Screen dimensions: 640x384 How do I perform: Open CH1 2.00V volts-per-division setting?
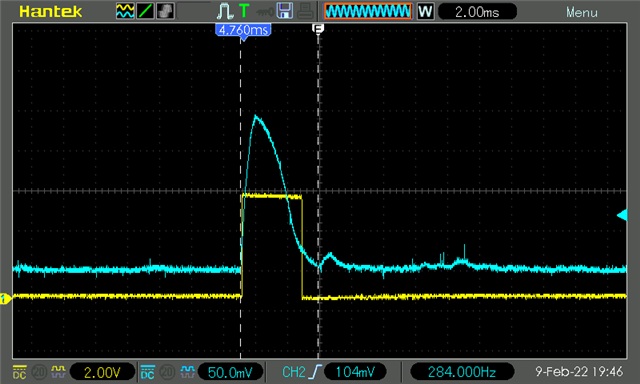pos(102,372)
